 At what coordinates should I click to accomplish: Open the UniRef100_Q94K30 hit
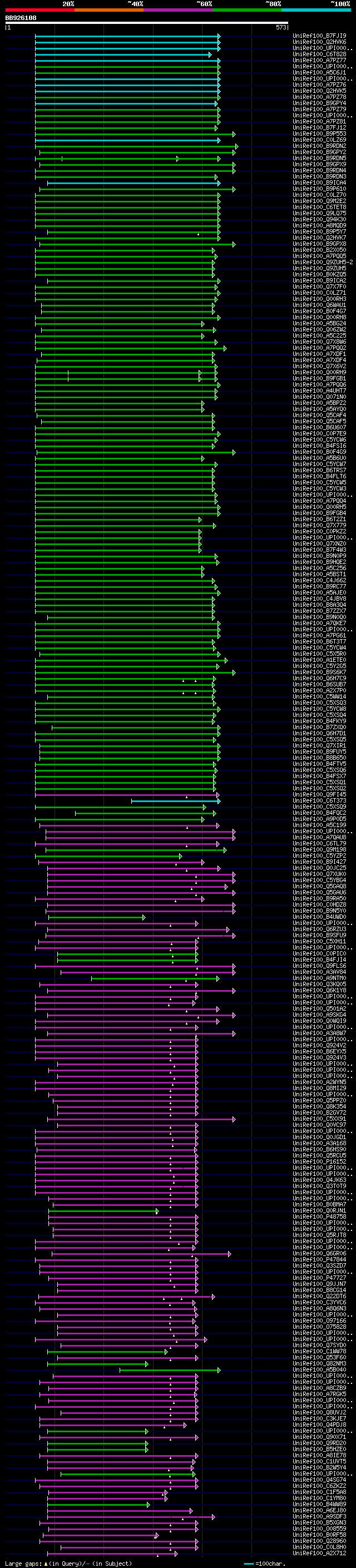click(319, 220)
